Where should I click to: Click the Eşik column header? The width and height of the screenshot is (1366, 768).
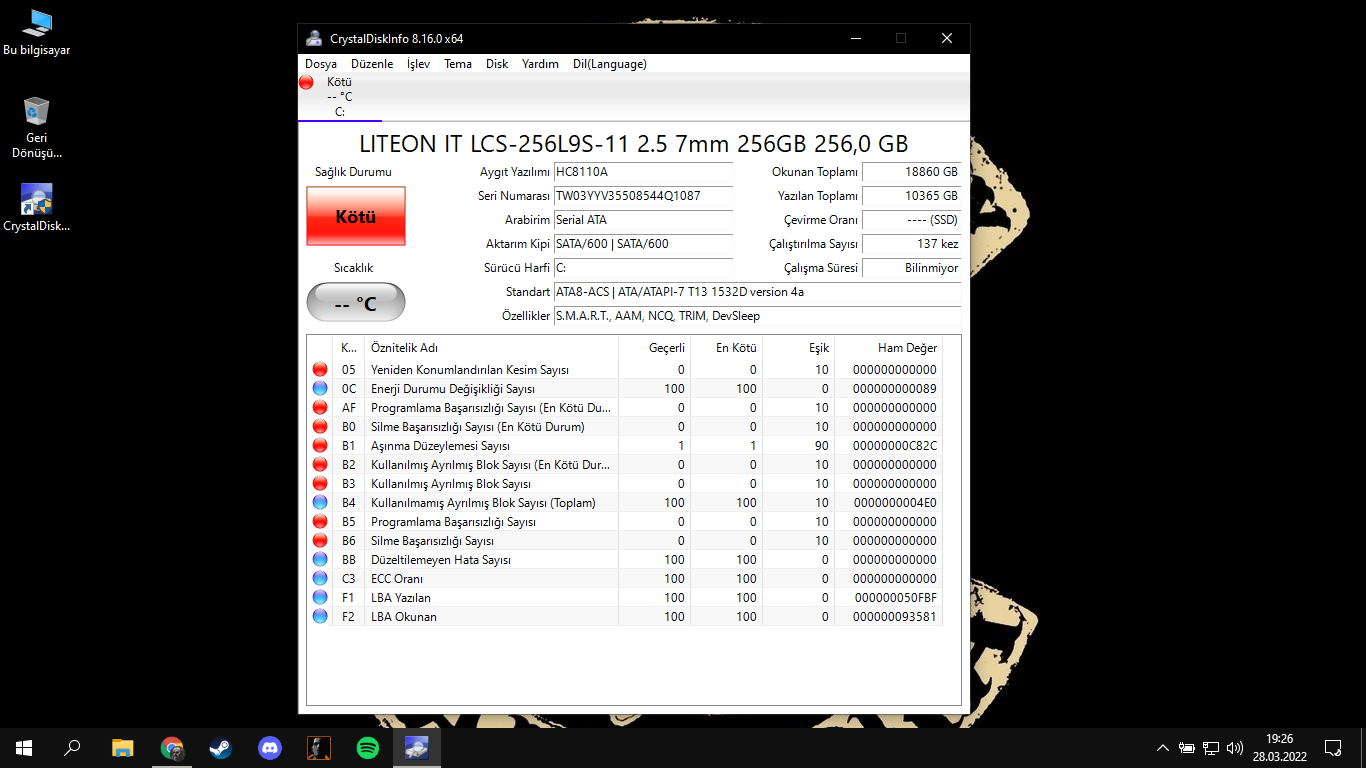point(798,348)
